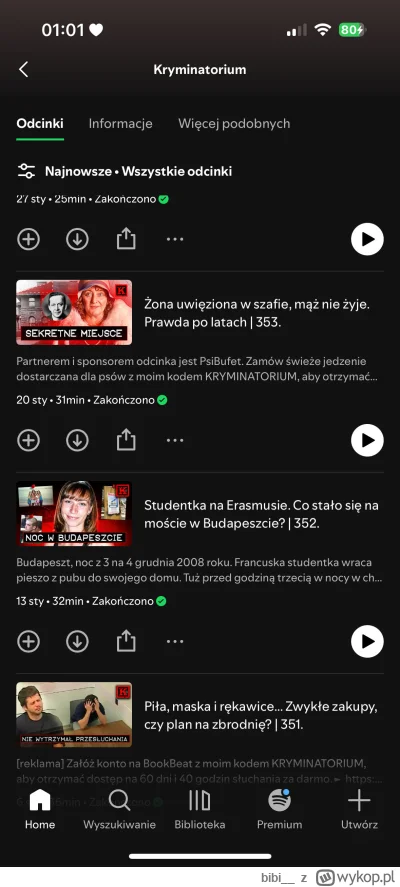Switch to the Informacje tab
This screenshot has height=887, width=400.
coord(121,123)
